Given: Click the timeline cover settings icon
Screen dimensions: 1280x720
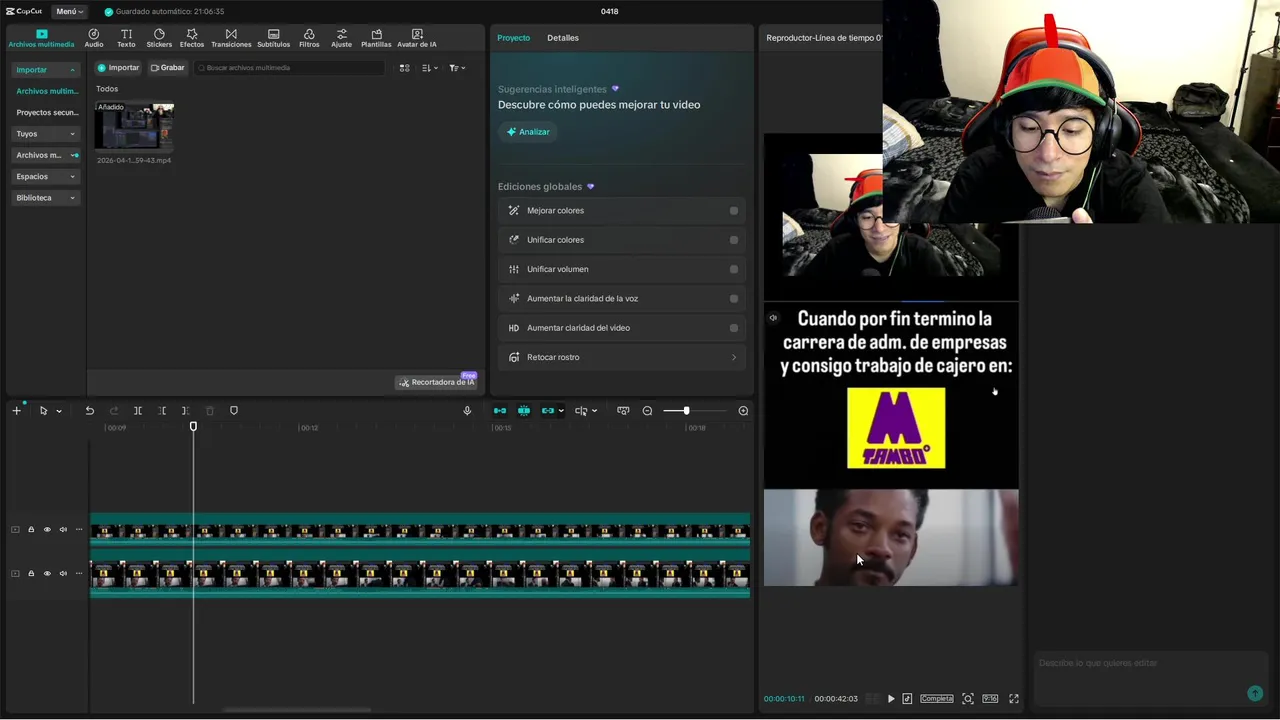Looking at the screenshot, I should pyautogui.click(x=623, y=411).
